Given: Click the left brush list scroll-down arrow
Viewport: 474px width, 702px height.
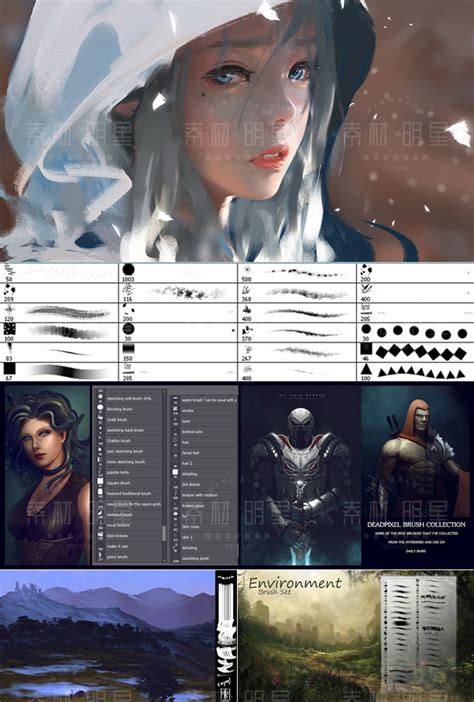Looking at the screenshot, I should (x=164, y=560).
